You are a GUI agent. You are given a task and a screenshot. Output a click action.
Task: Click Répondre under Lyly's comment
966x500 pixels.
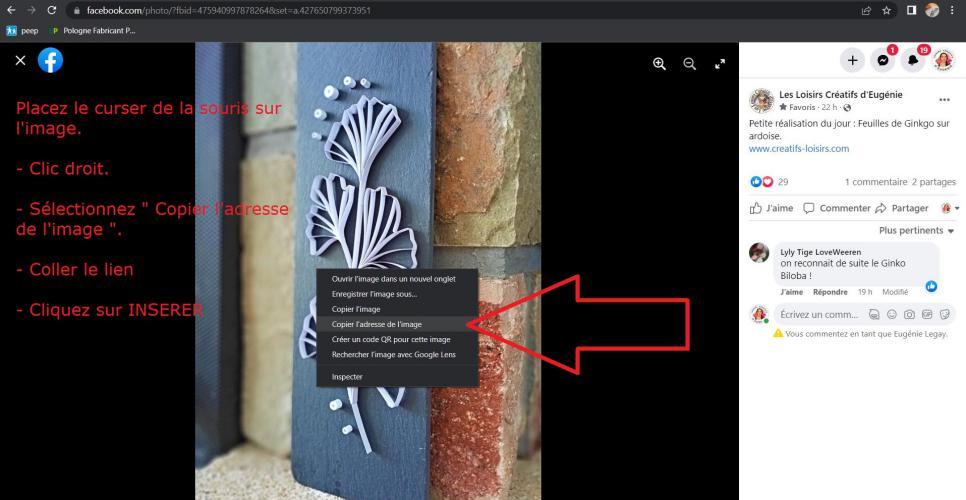tap(830, 292)
